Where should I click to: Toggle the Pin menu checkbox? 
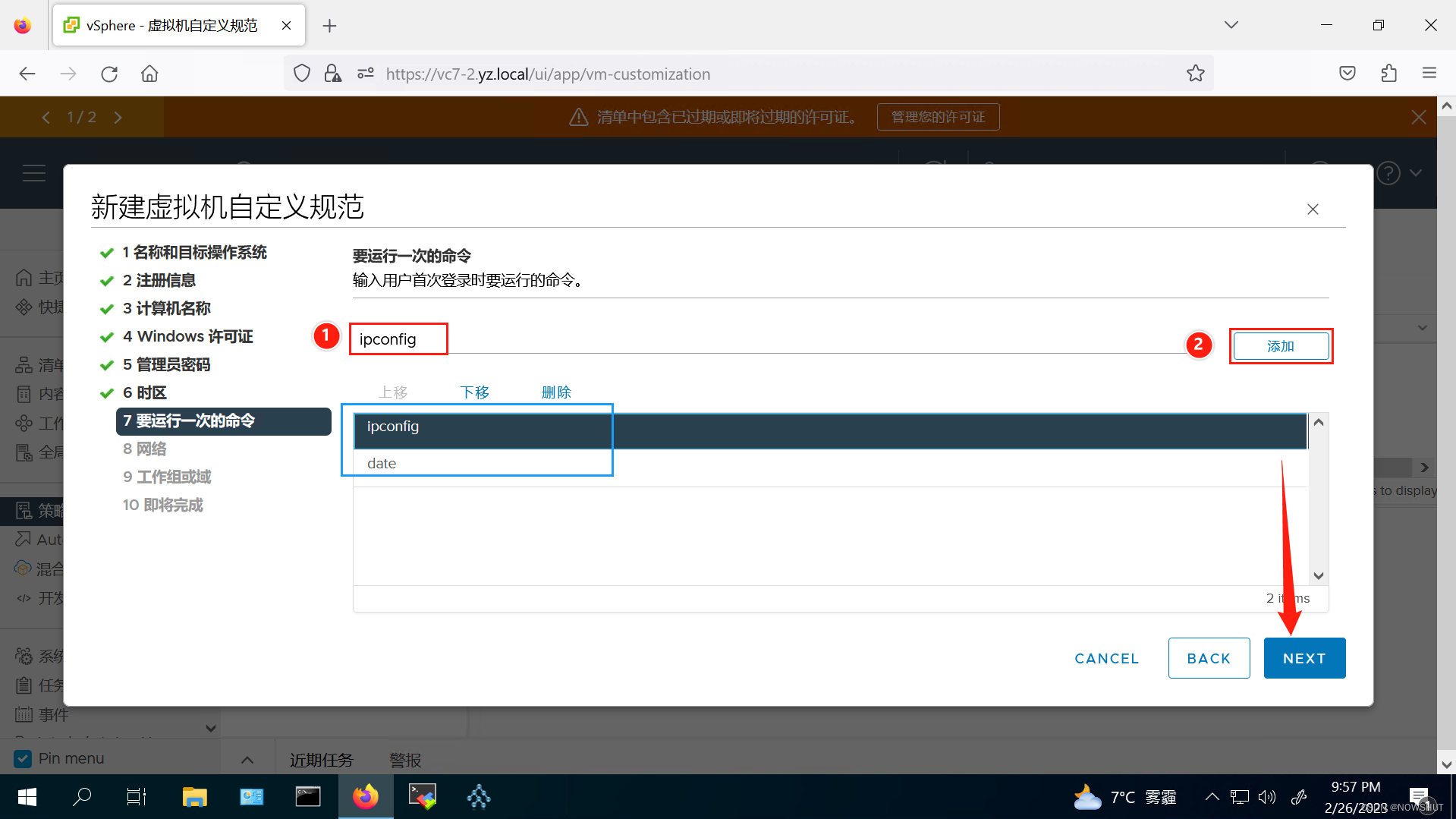[23, 758]
